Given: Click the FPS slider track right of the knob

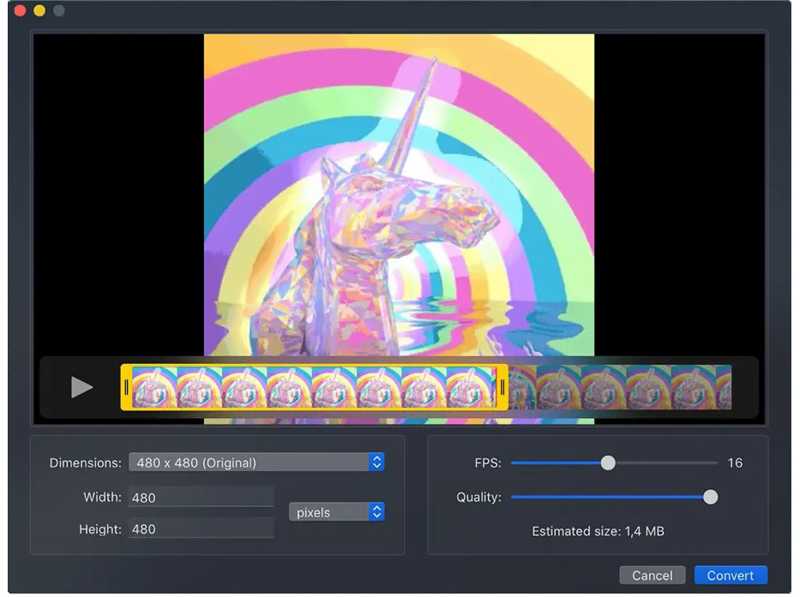Looking at the screenshot, I should tap(665, 463).
